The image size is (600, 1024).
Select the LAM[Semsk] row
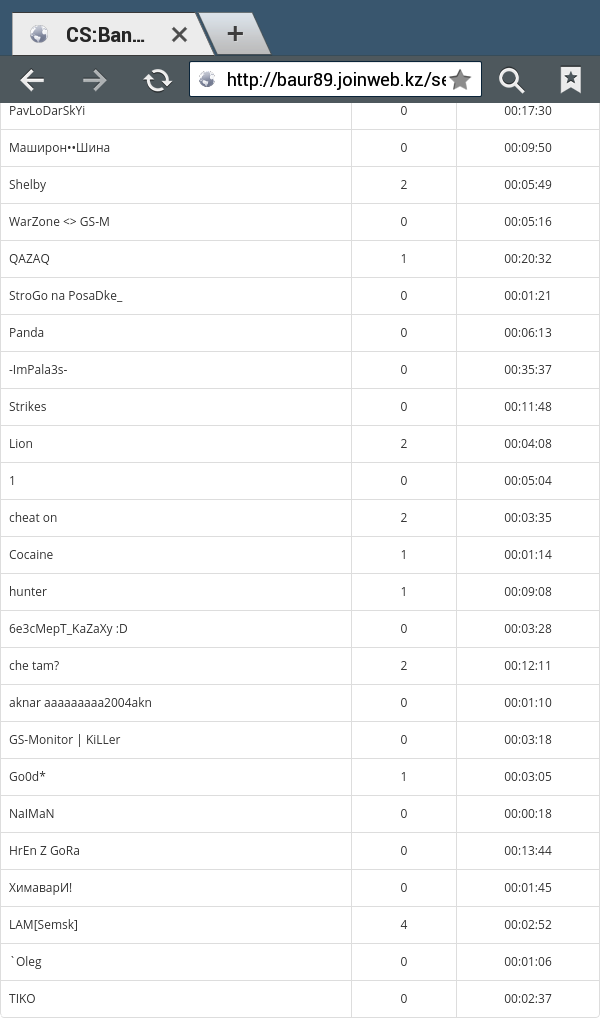click(300, 925)
